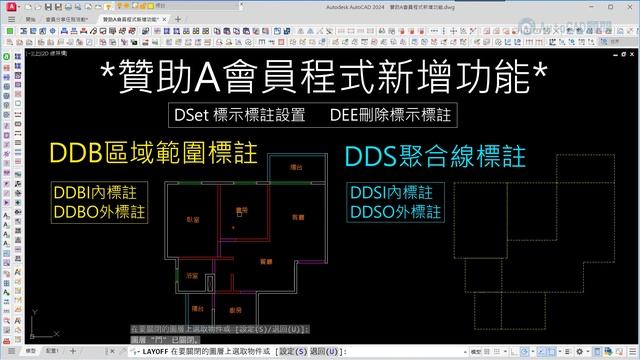This screenshot has height=360, width=640.
Task: Expand workspace gear dropdown arrow
Action: [x=588, y=351]
